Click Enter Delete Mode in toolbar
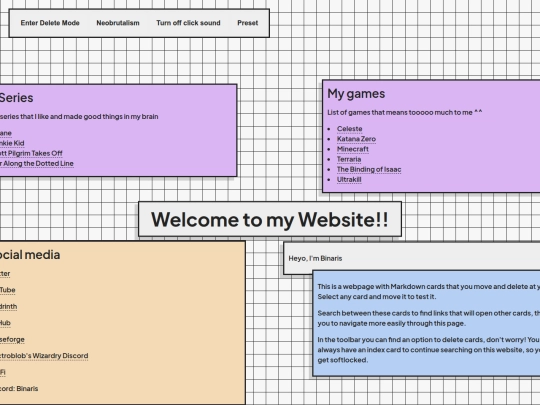Screen dimensions: 540x405 [50, 23]
